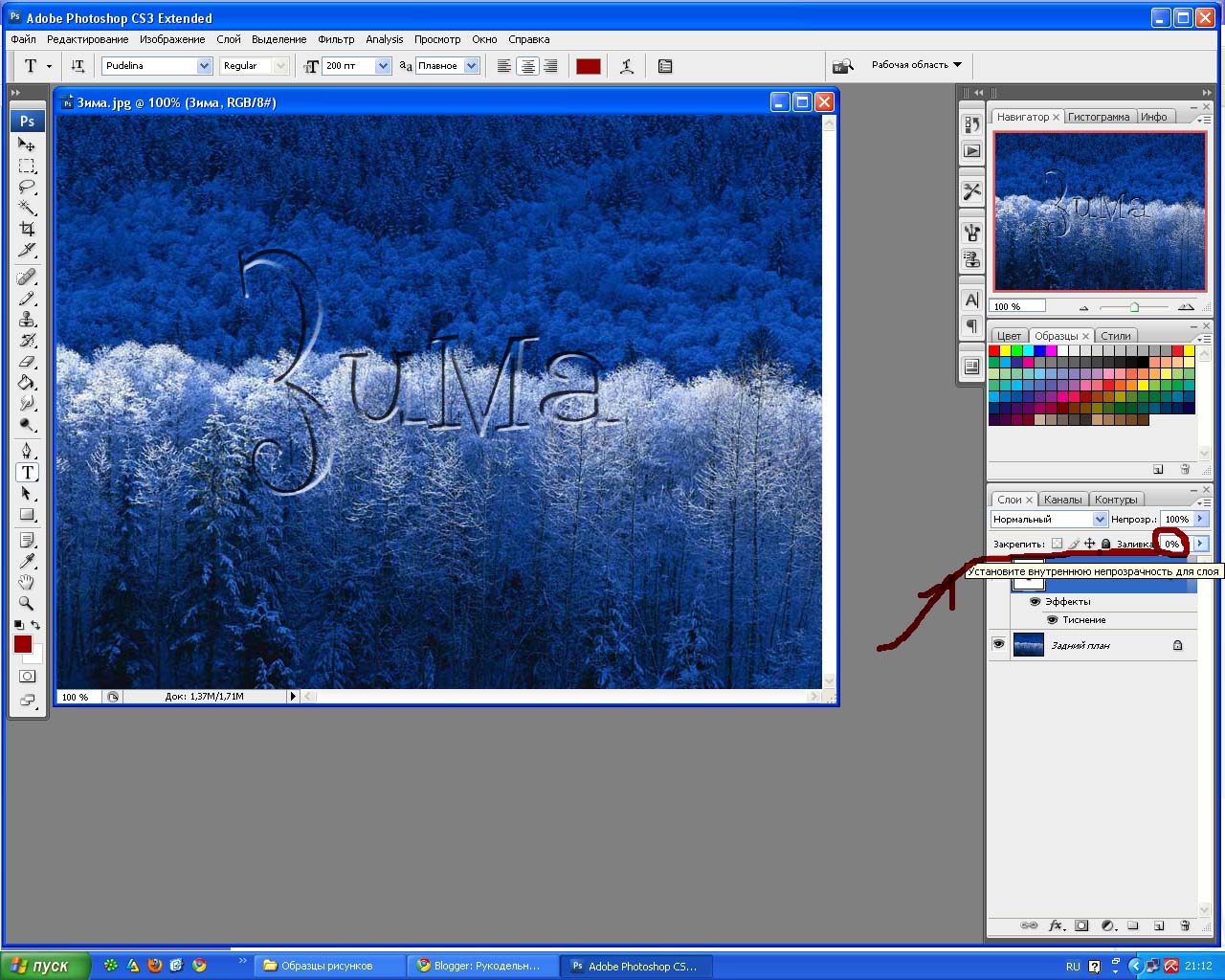Select the Rectangular Marquee tool
The height and width of the screenshot is (980, 1225).
pyautogui.click(x=27, y=166)
